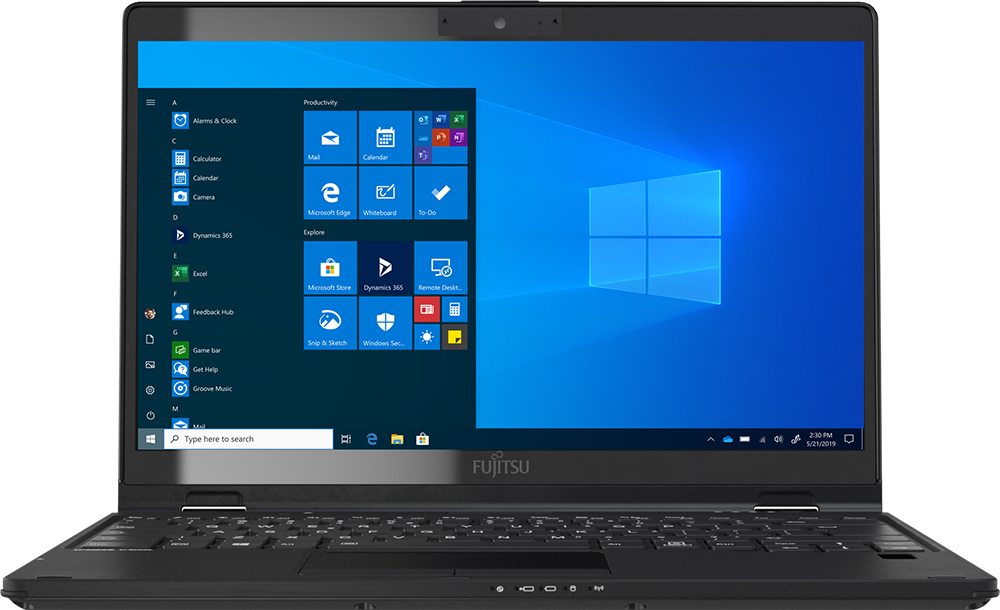The height and width of the screenshot is (610, 1000).
Task: Launch Calculator from the app list
Action: tap(197, 158)
